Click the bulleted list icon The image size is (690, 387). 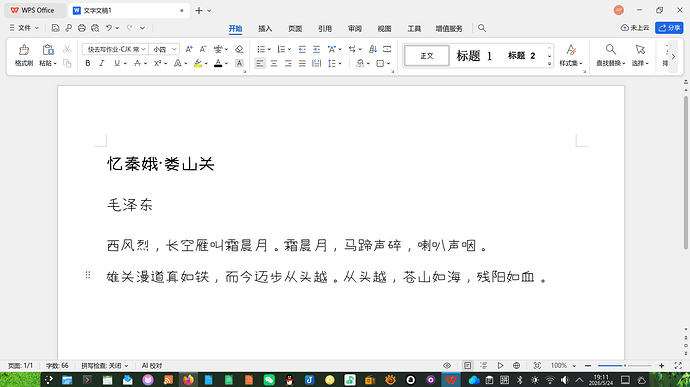(261, 49)
